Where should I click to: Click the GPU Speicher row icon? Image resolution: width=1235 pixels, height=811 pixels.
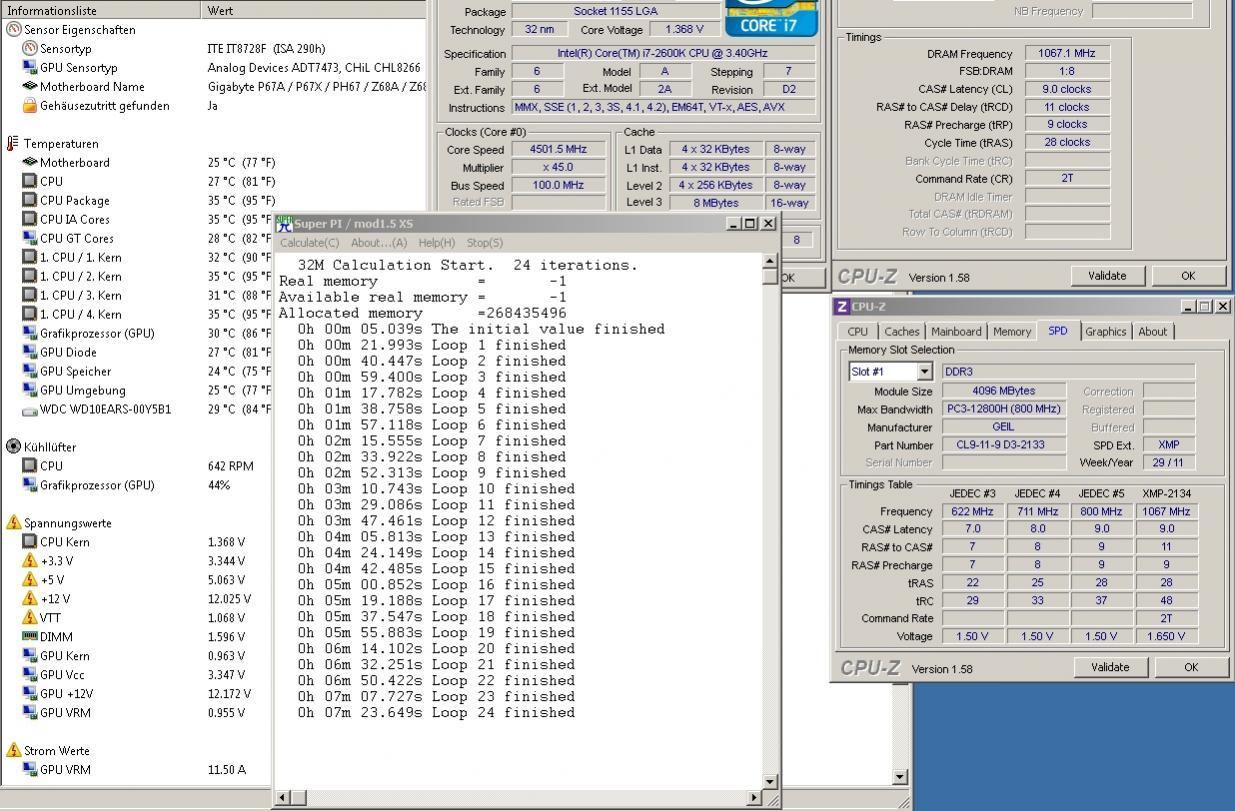tap(30, 371)
